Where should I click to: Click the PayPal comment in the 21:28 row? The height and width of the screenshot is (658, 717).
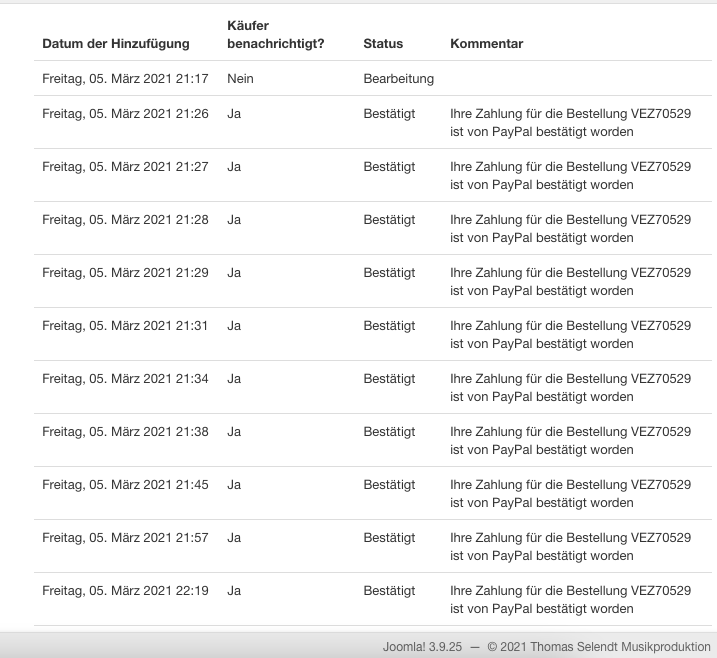click(570, 229)
